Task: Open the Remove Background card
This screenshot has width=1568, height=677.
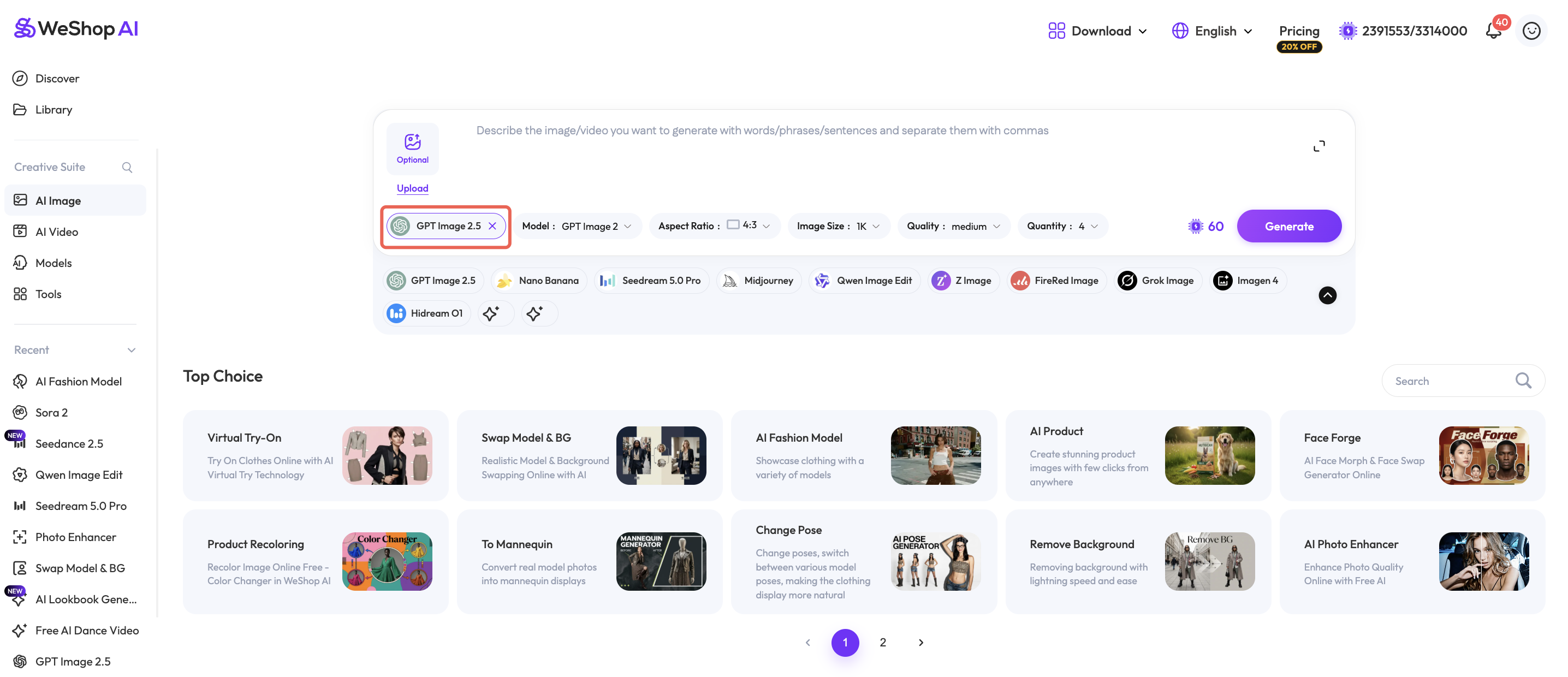Action: click(x=1138, y=562)
